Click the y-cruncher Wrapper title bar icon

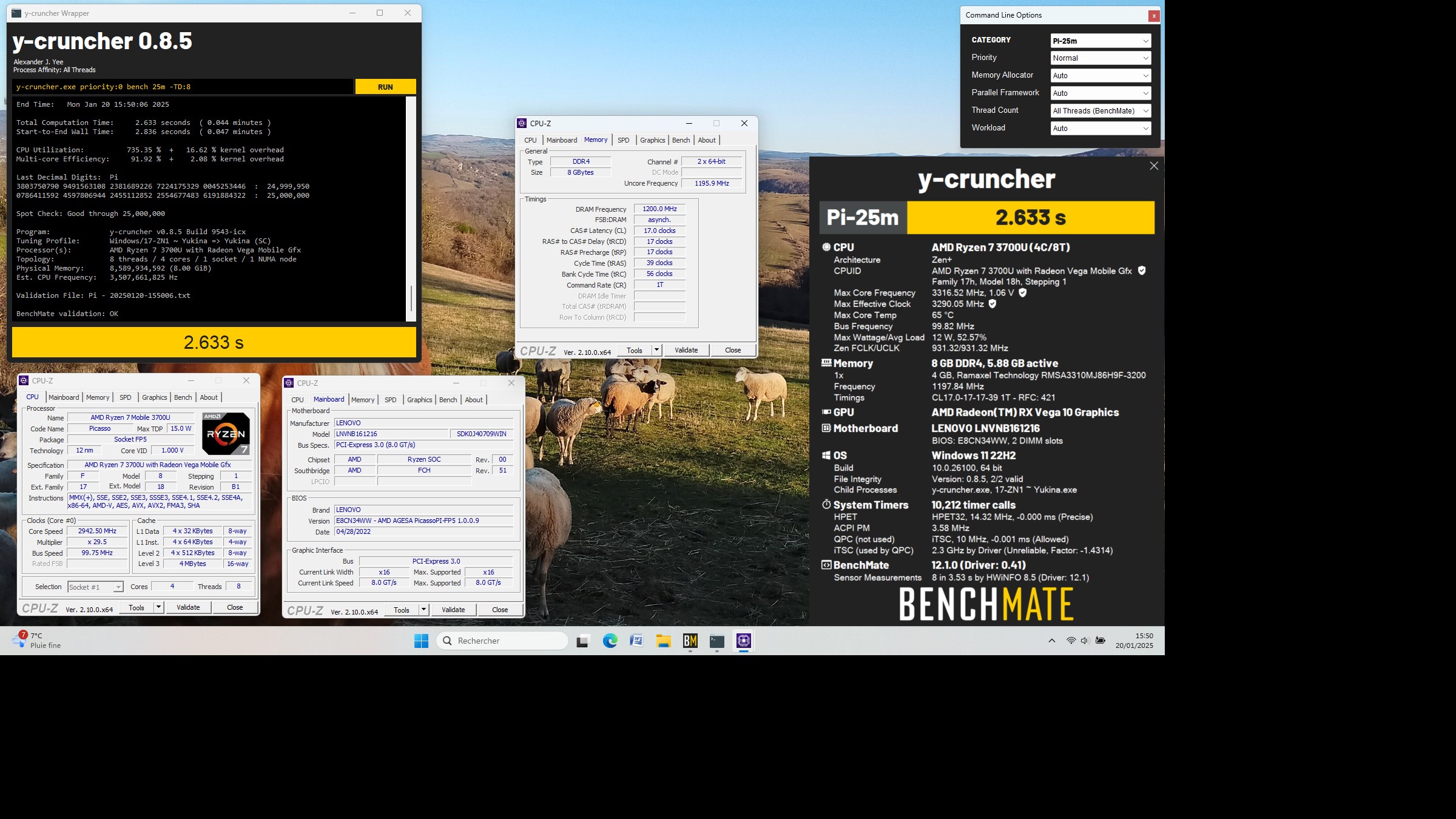tap(16, 13)
